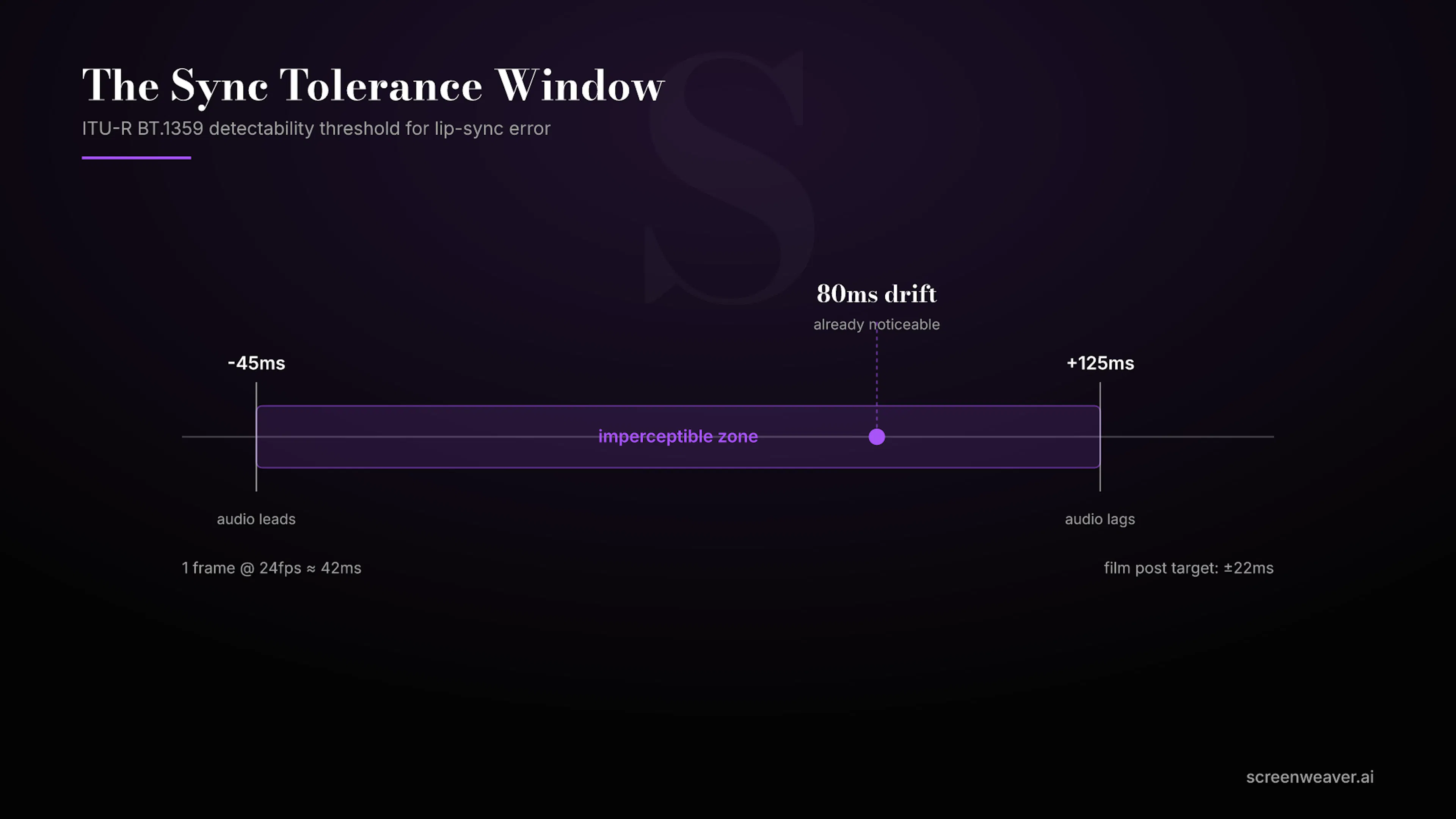Screen dimensions: 1456x819
Task: Click the imperceptible zone text
Action: tap(678, 436)
